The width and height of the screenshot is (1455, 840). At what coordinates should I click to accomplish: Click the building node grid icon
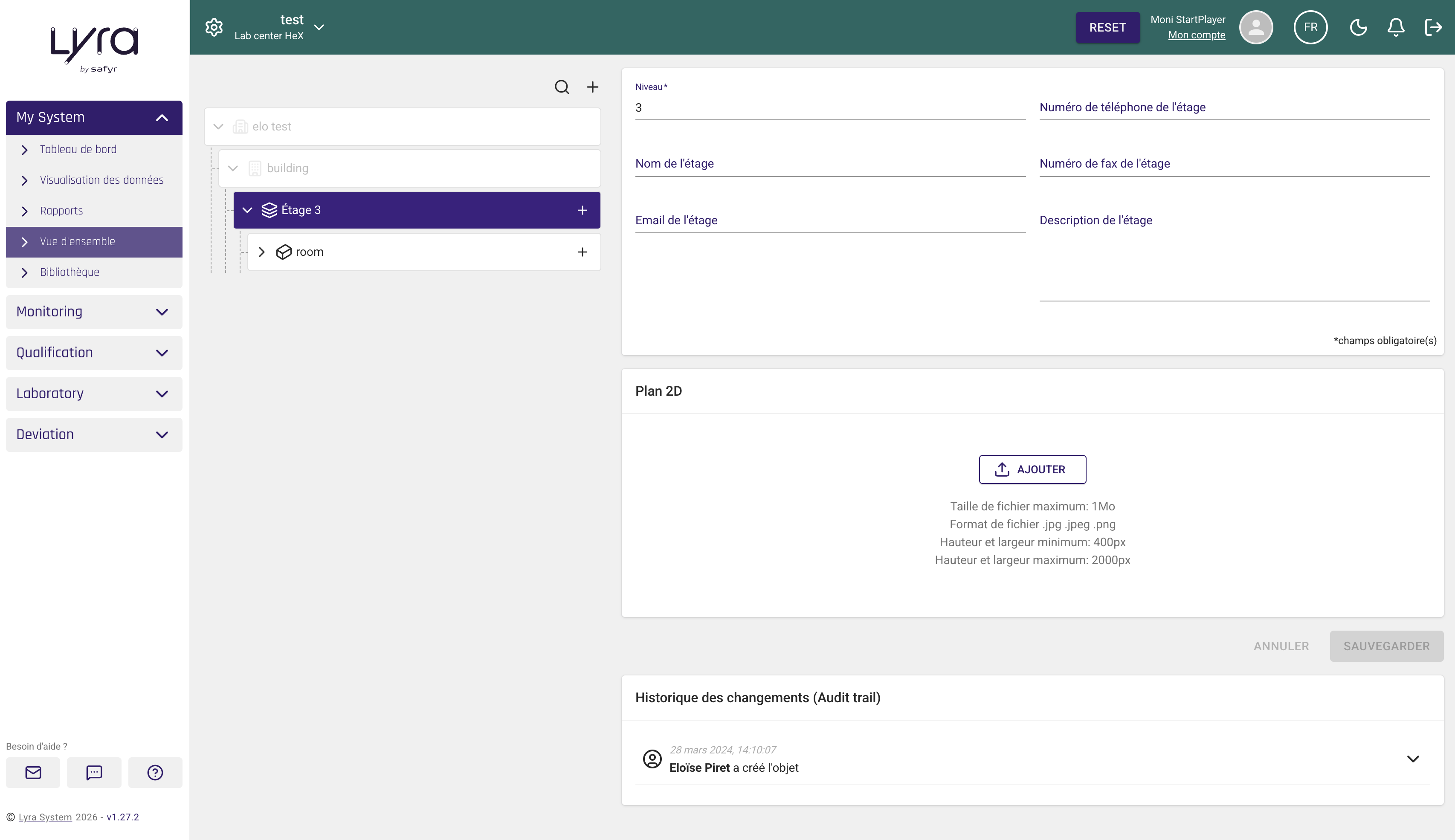[x=255, y=168]
